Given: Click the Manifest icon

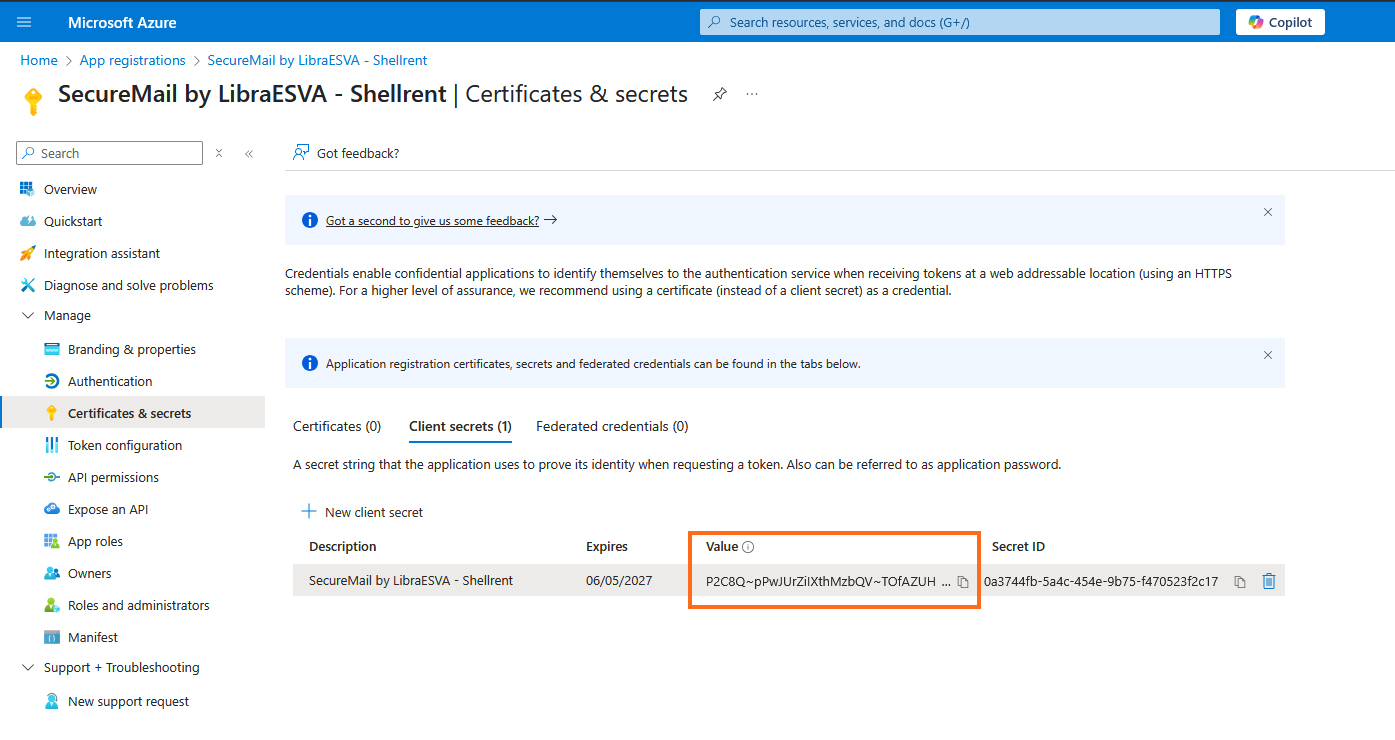Looking at the screenshot, I should [51, 637].
